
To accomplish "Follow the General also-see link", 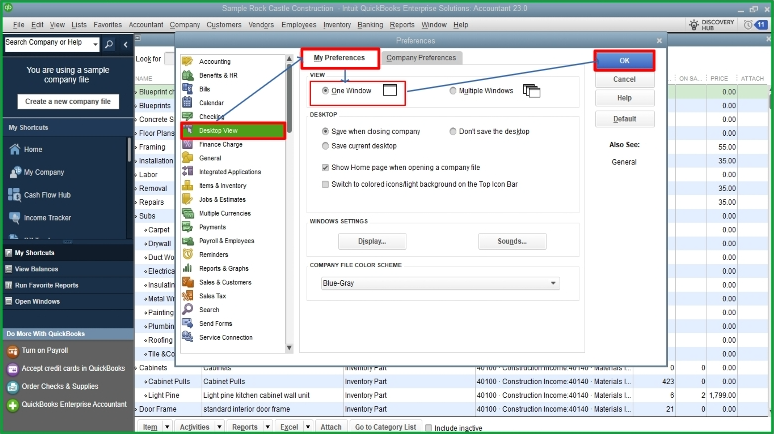I will (624, 162).
